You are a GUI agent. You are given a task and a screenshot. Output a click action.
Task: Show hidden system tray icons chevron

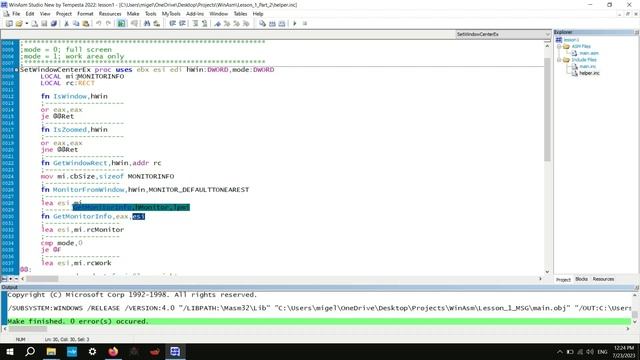(560, 352)
